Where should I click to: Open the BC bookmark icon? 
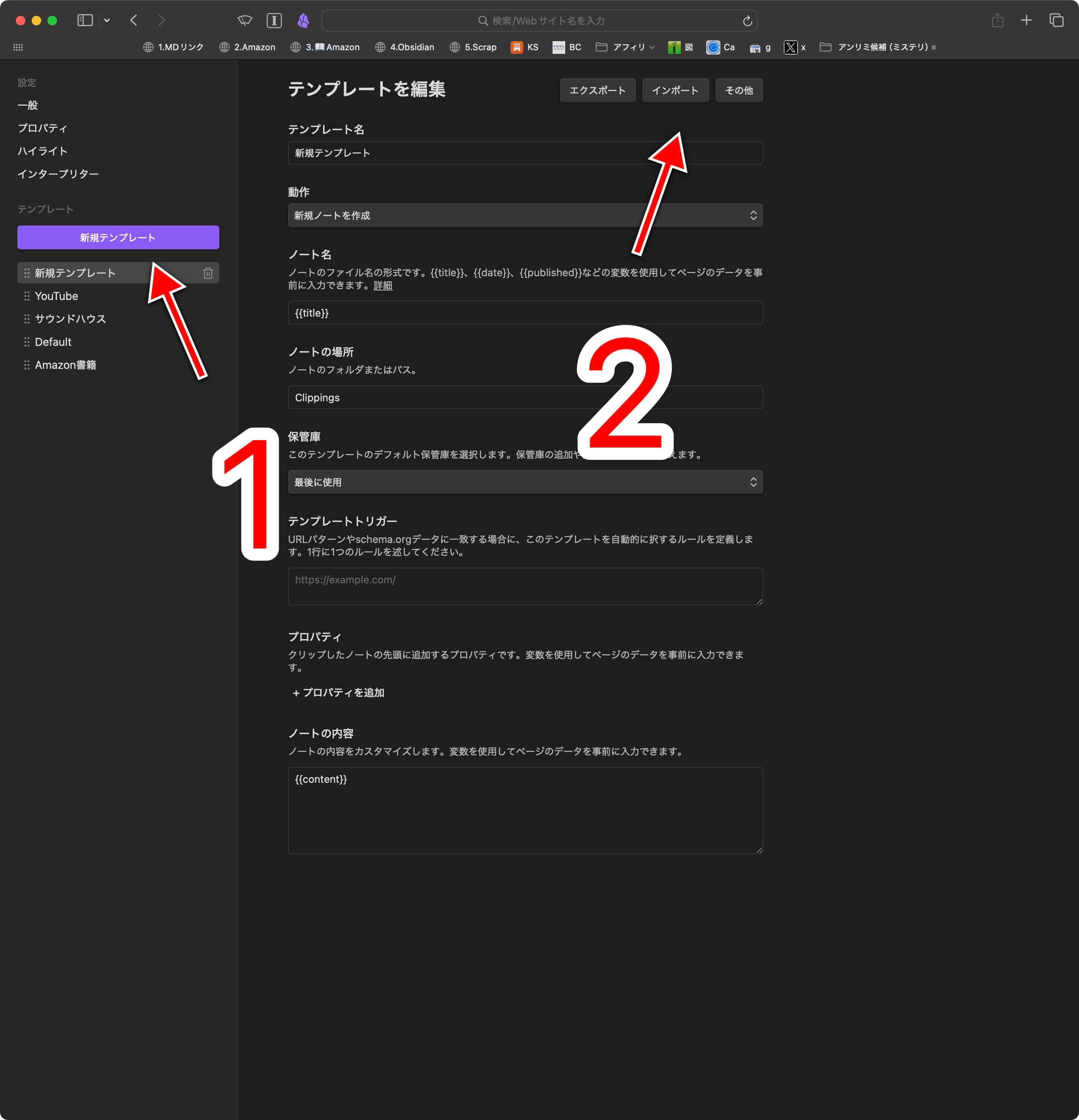tap(567, 47)
